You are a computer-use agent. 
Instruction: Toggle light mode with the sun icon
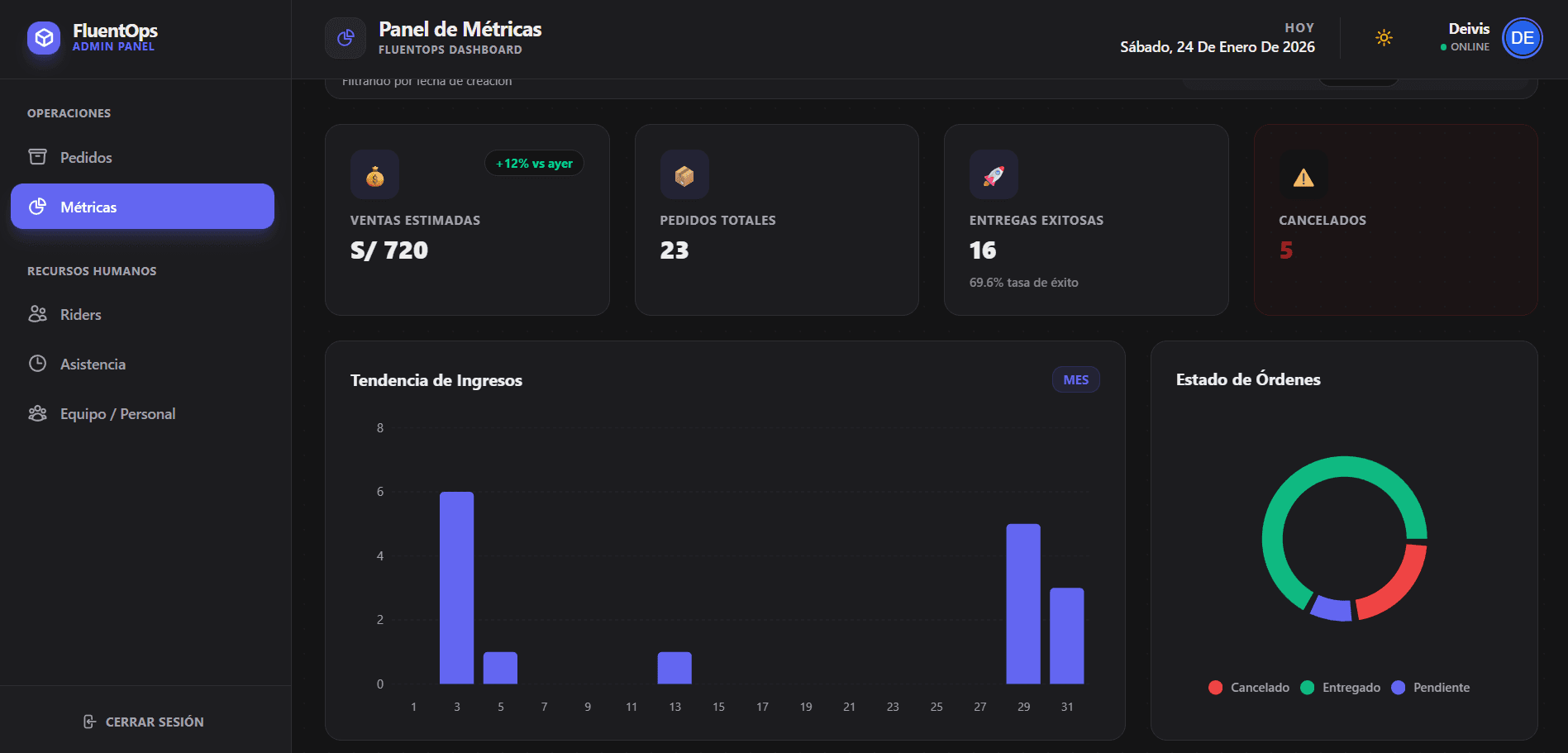pyautogui.click(x=1384, y=38)
